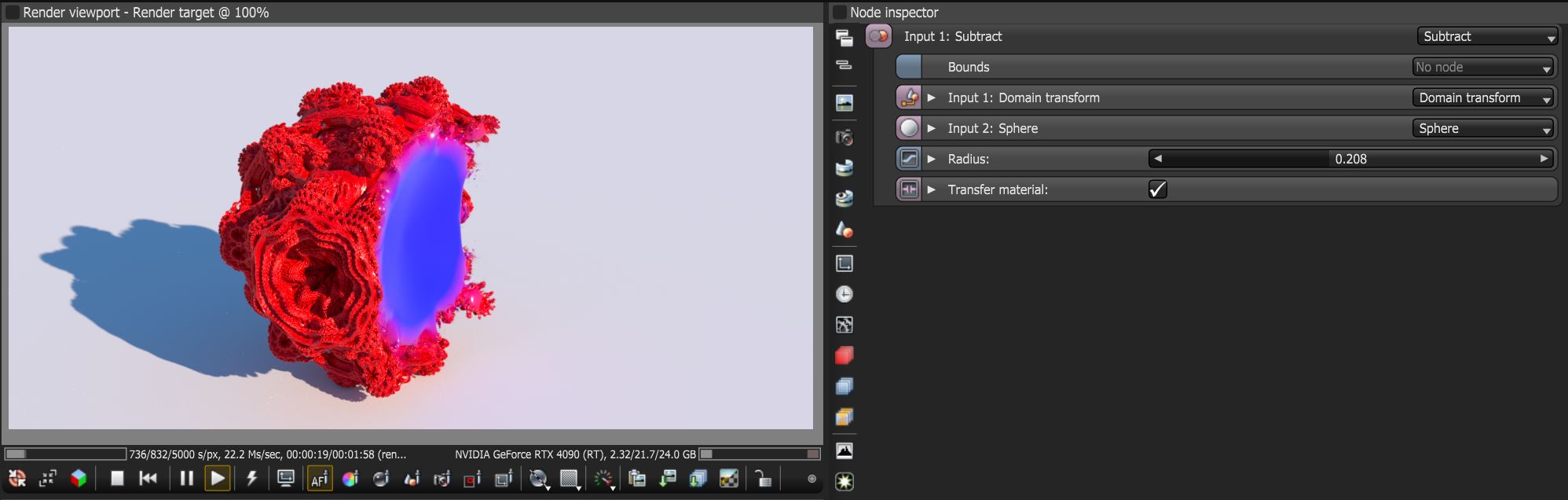Stop the render with the square button

click(117, 478)
